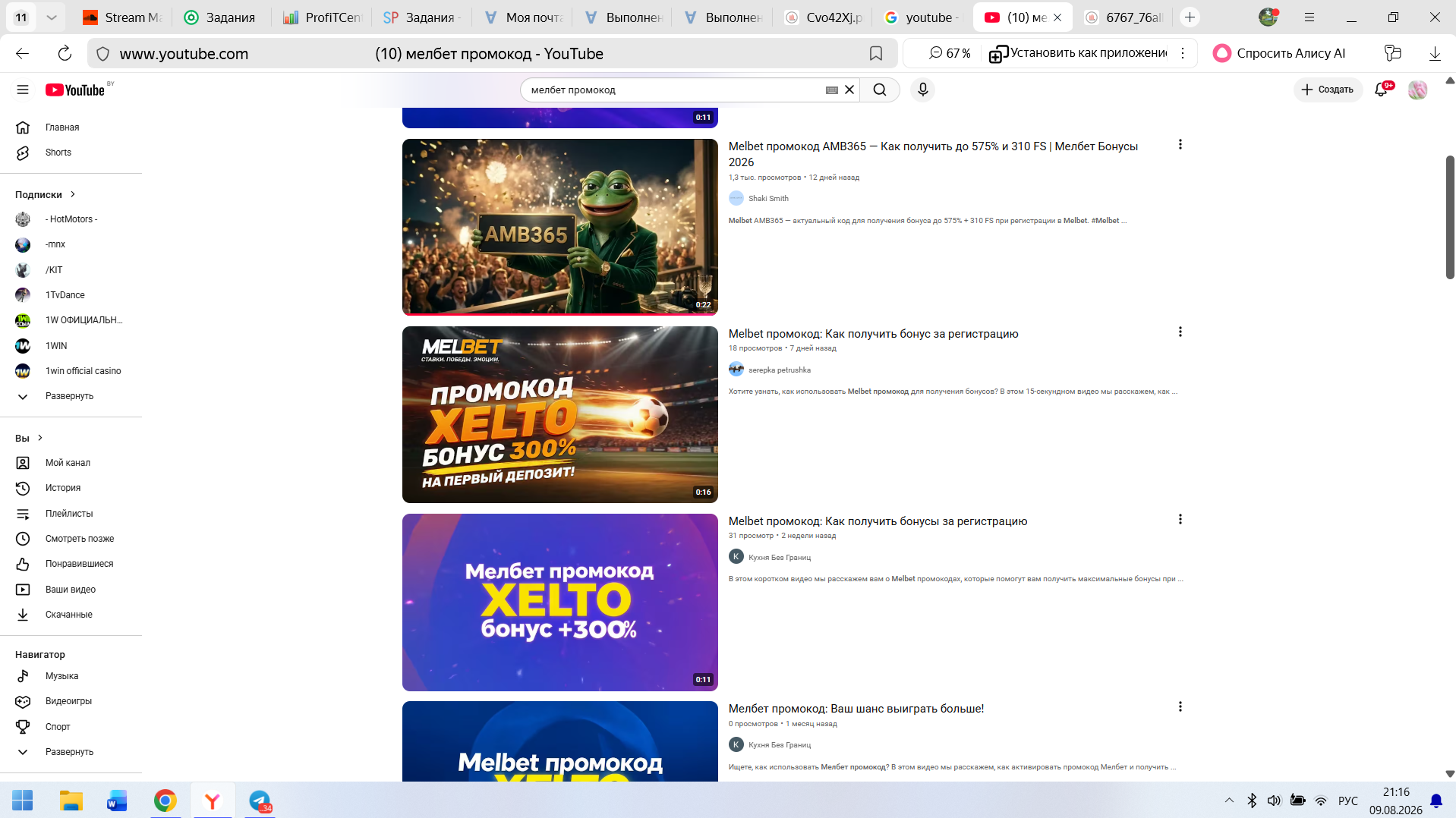This screenshot has width=1456, height=818.
Task: Open the AMB365 frog video thumbnail
Action: point(560,227)
